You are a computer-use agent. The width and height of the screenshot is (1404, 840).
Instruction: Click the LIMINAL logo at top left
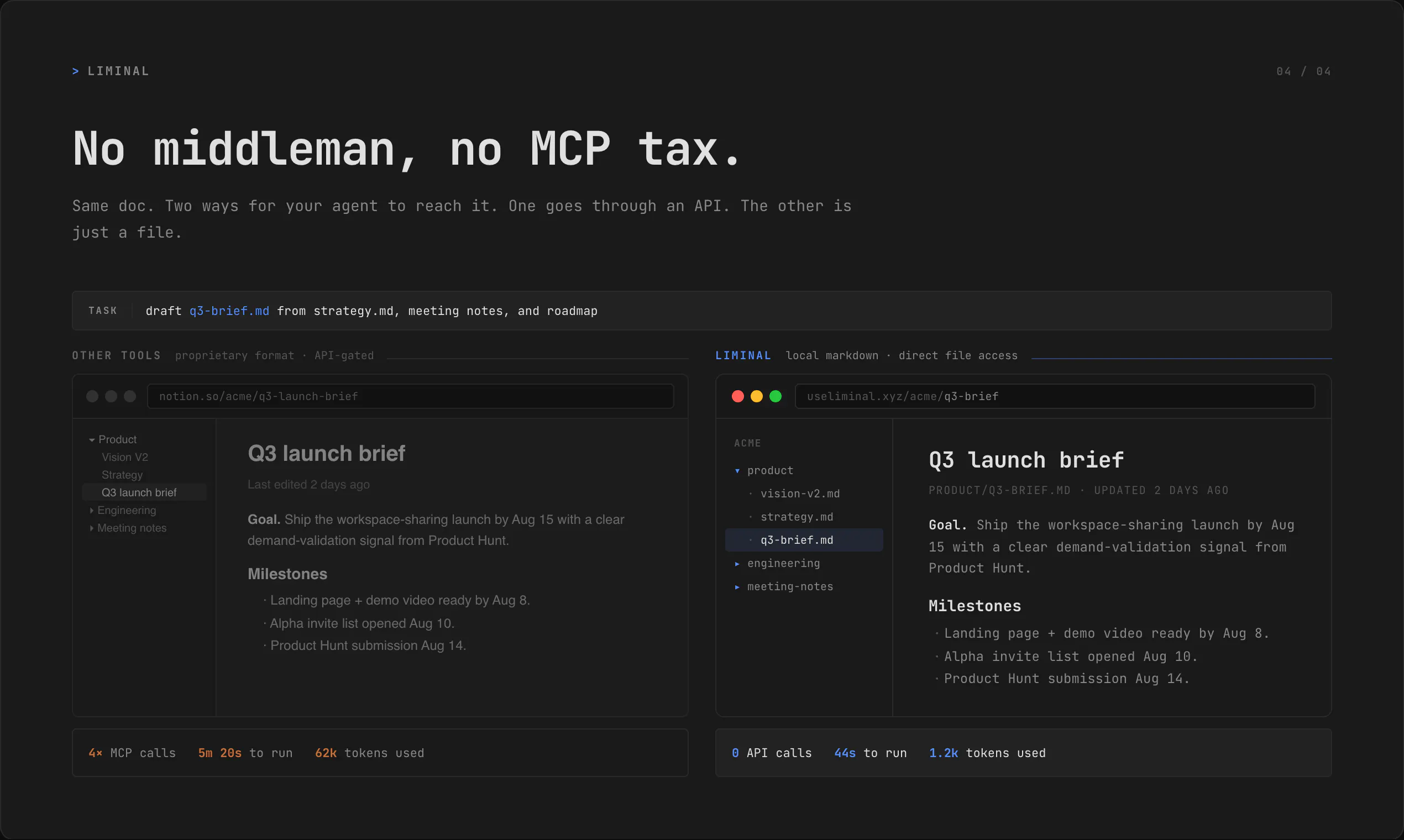tap(111, 71)
